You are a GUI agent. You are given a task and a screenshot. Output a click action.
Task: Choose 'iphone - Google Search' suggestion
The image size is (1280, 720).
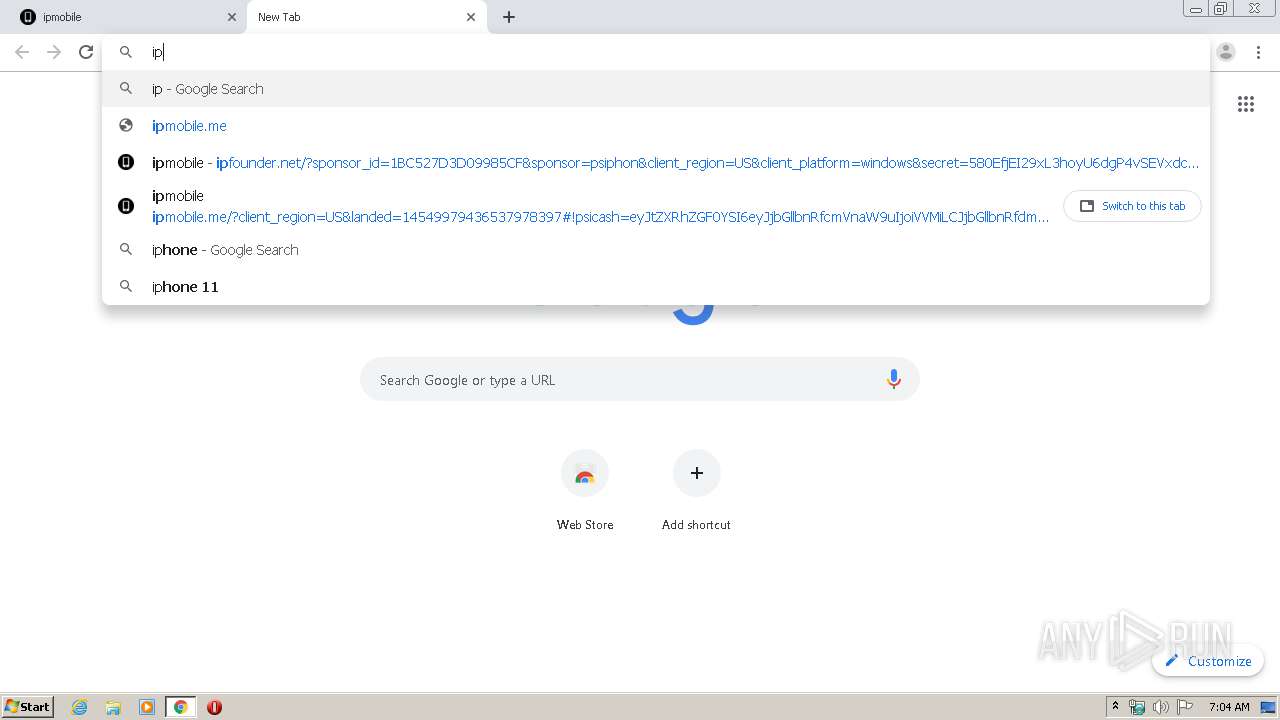click(656, 250)
